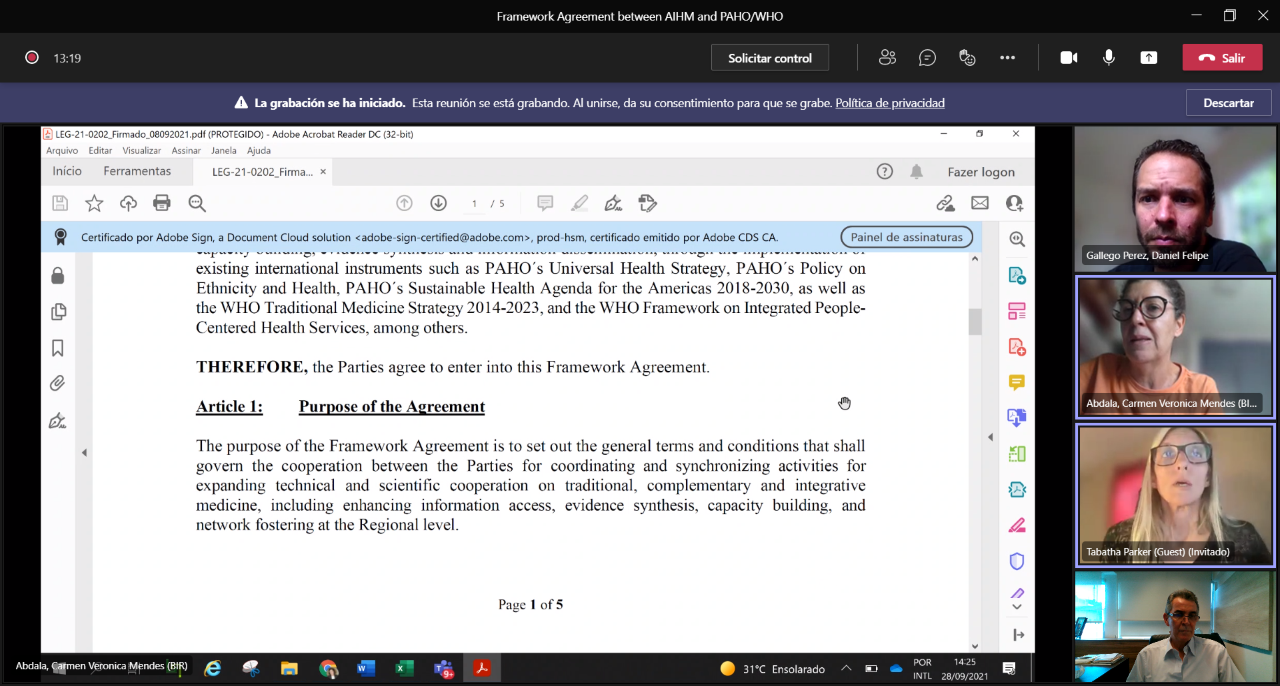Go to next page arrow
This screenshot has height=686, width=1280.
pos(438,203)
